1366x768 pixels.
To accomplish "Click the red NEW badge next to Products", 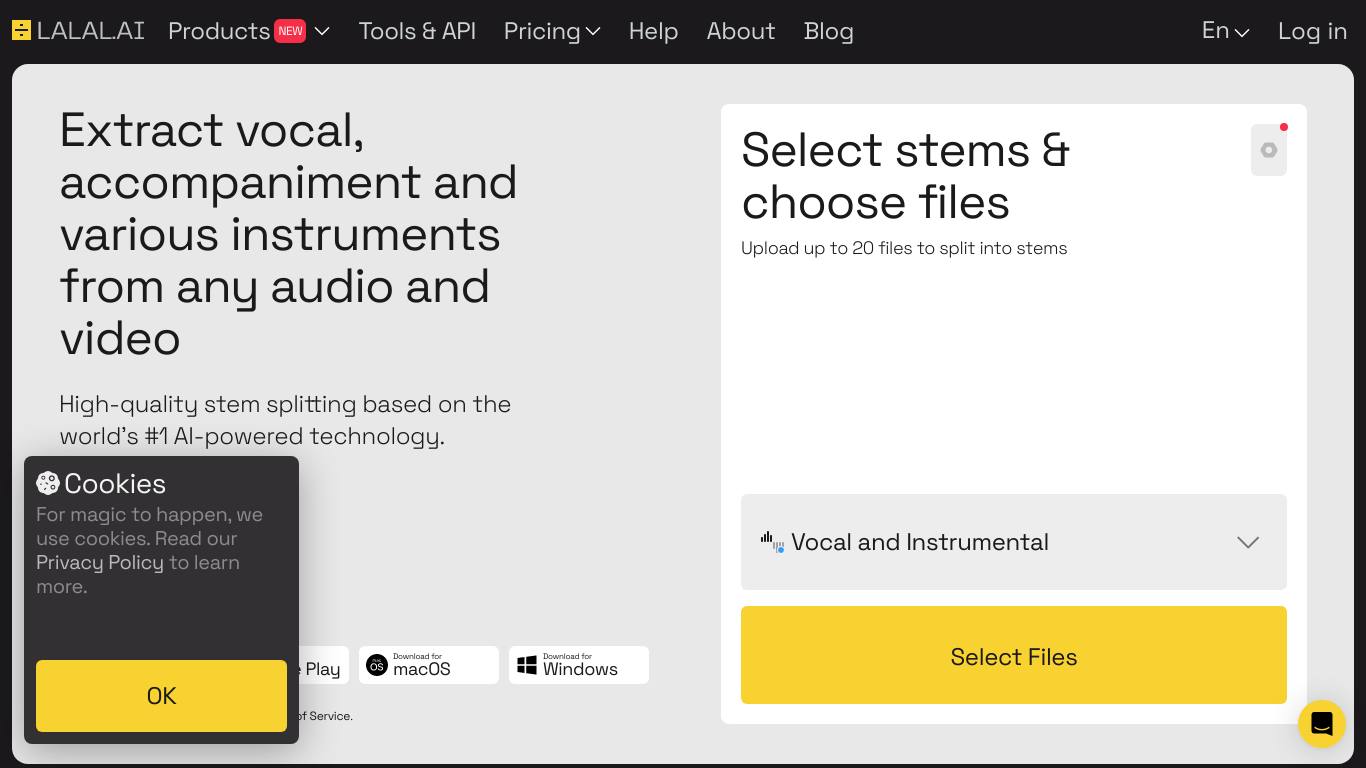I will [290, 31].
